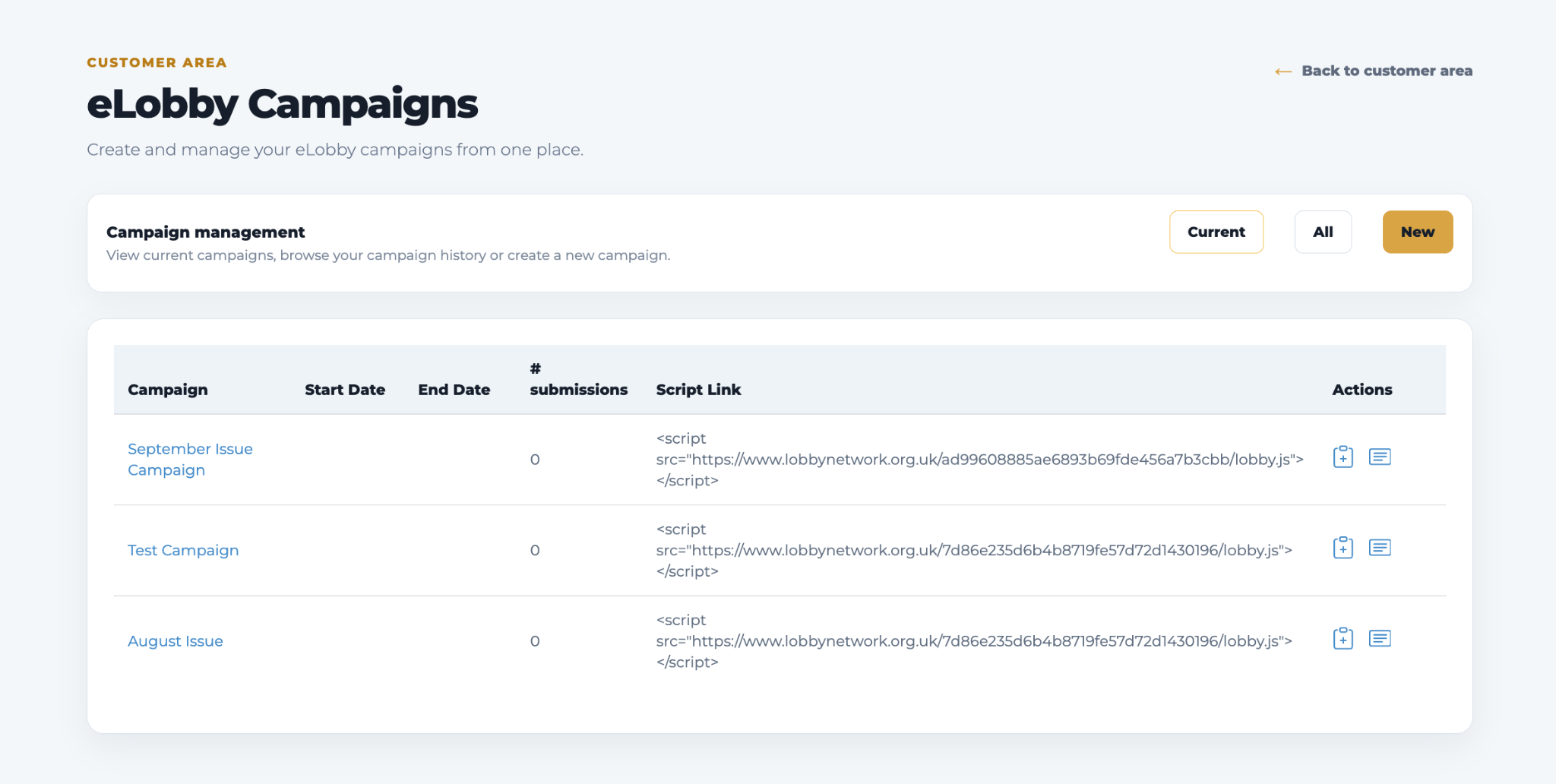Go back to customer area
1556x784 pixels.
tap(1387, 71)
